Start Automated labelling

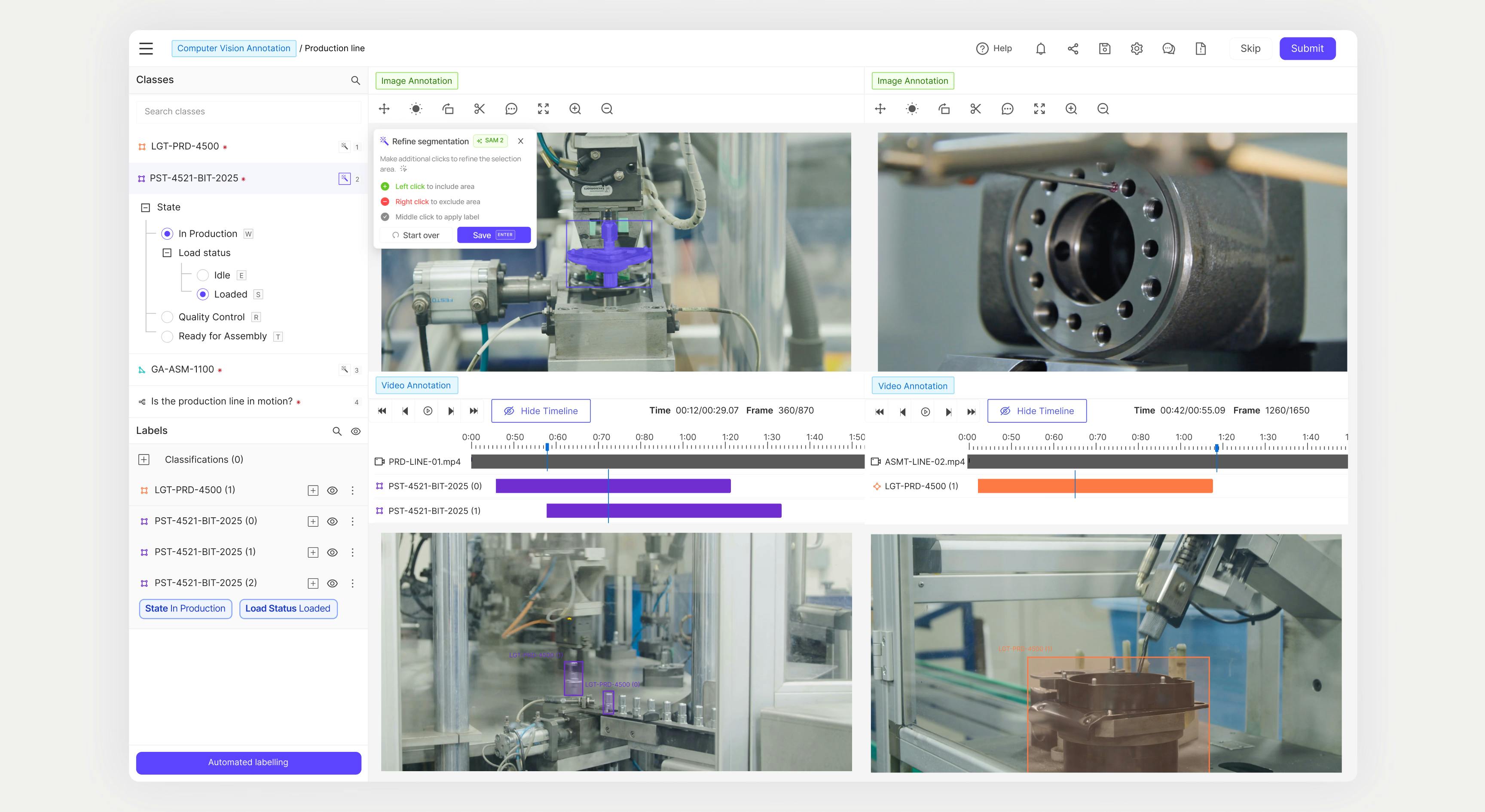coord(248,762)
